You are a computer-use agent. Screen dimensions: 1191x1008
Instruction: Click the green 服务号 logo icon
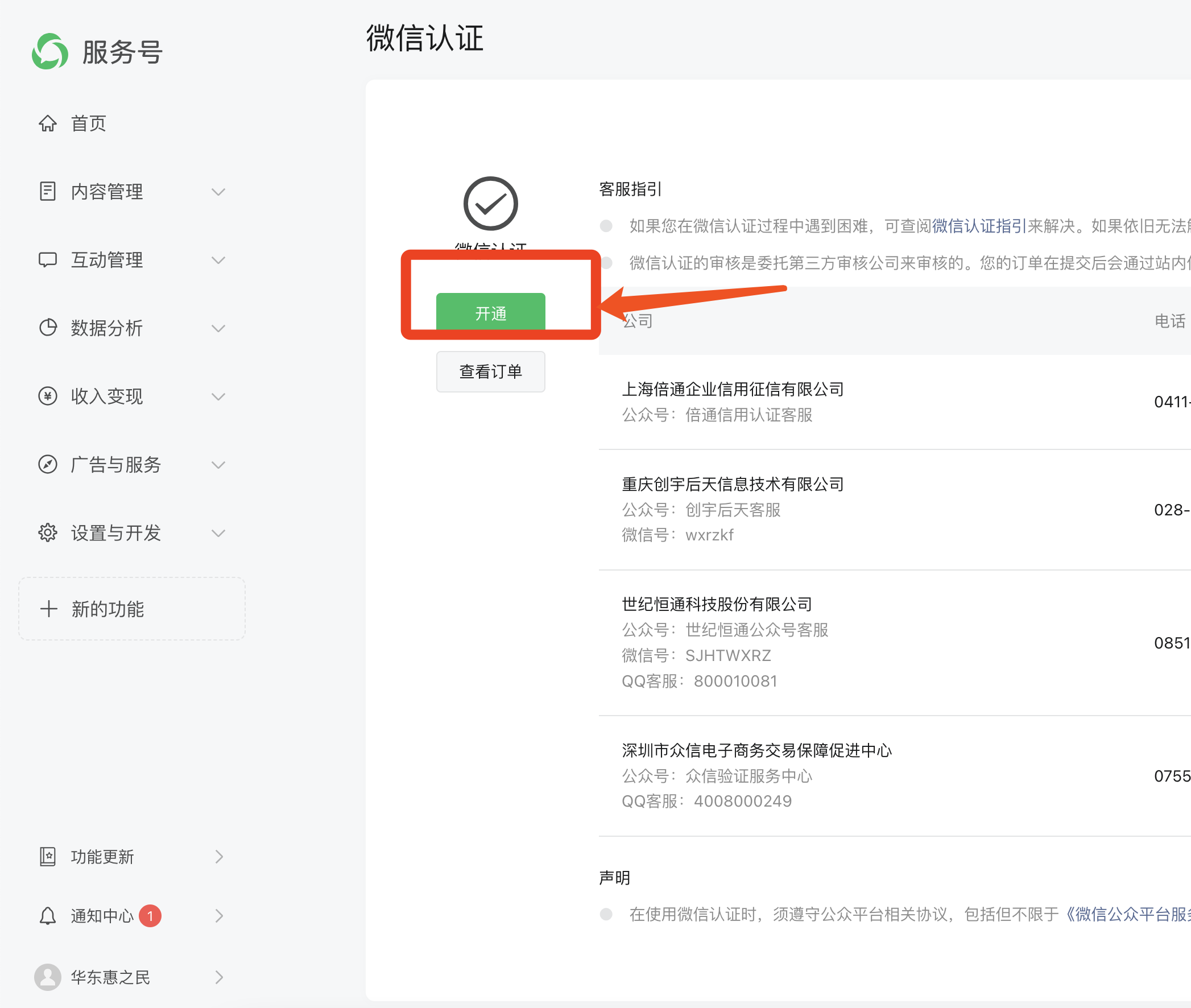[50, 51]
